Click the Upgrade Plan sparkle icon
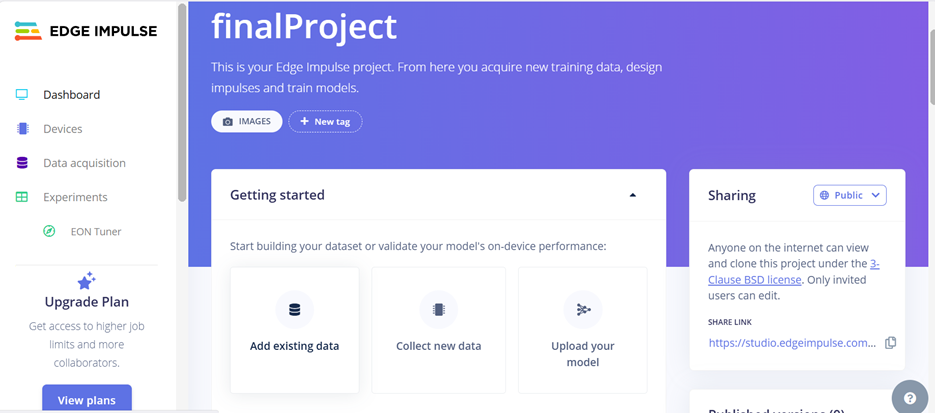Image resolution: width=935 pixels, height=413 pixels. [x=86, y=280]
